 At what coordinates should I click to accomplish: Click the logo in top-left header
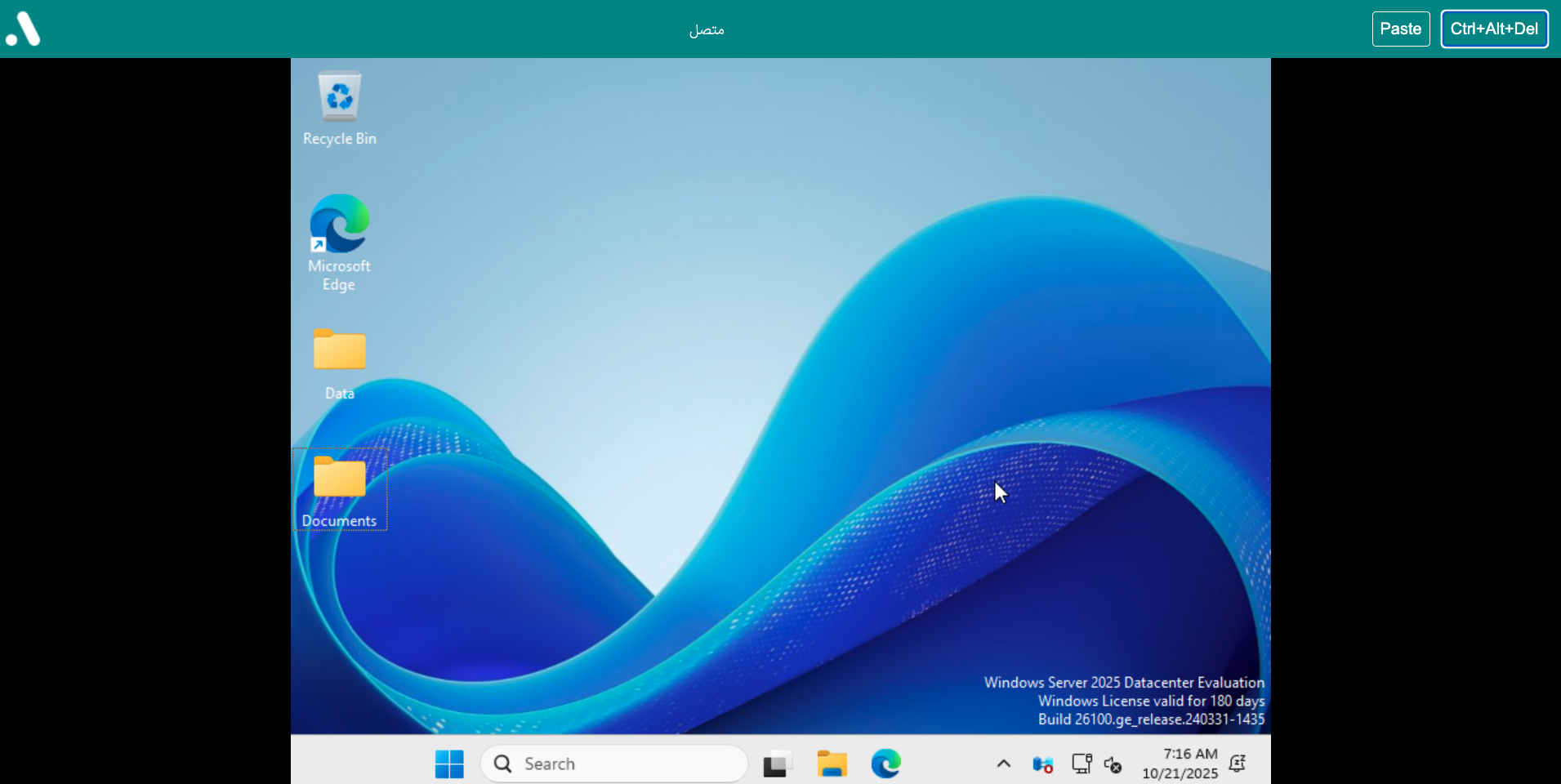point(23,29)
